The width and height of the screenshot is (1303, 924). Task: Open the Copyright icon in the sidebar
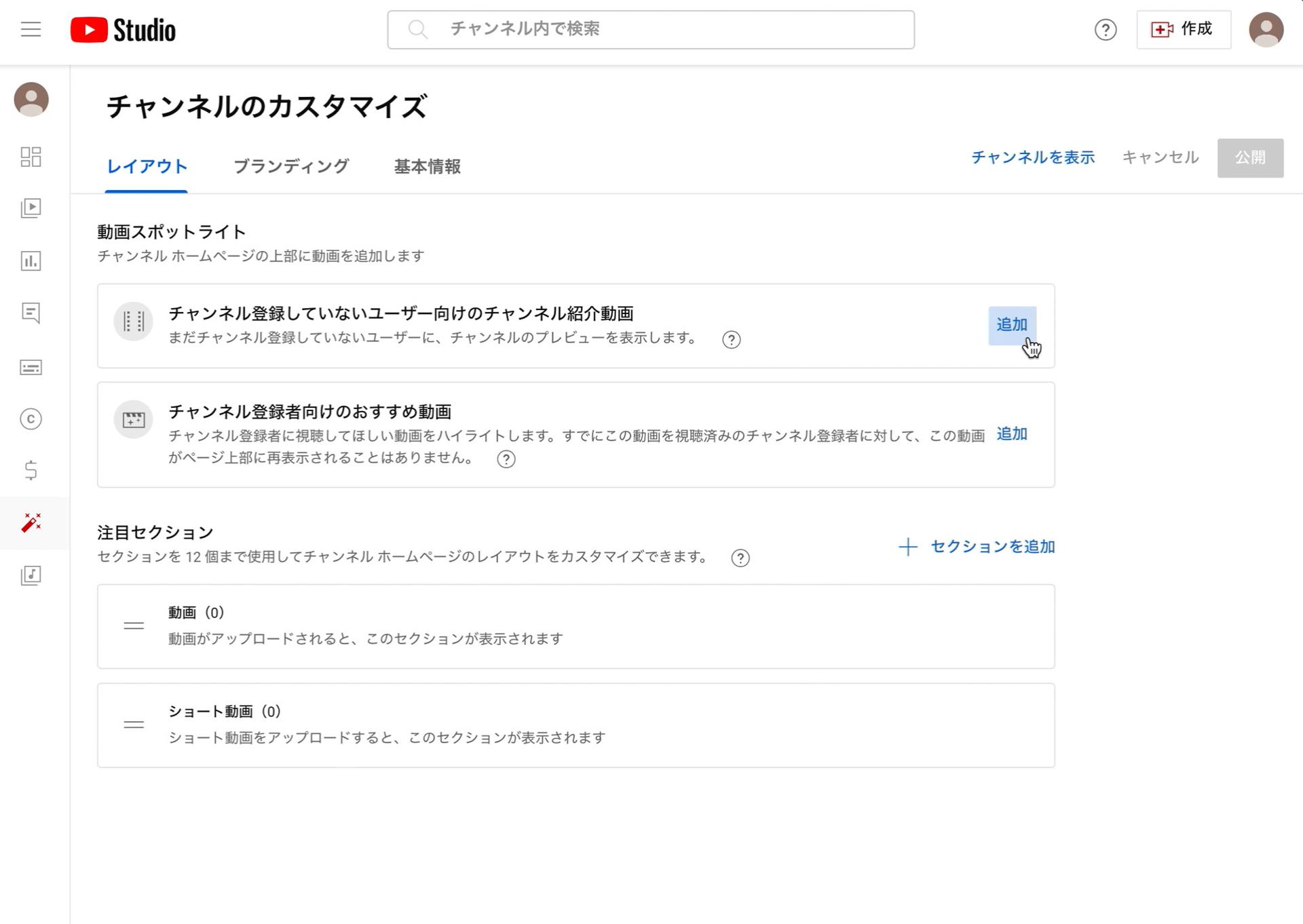[31, 419]
